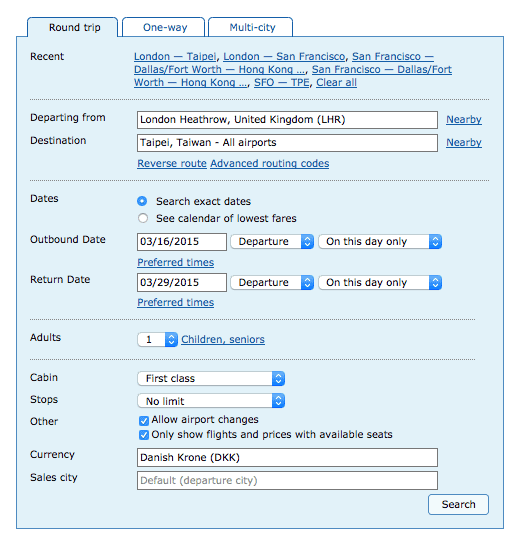Click the Sales city input field
Viewport: 516px width, 539px height.
(287, 481)
